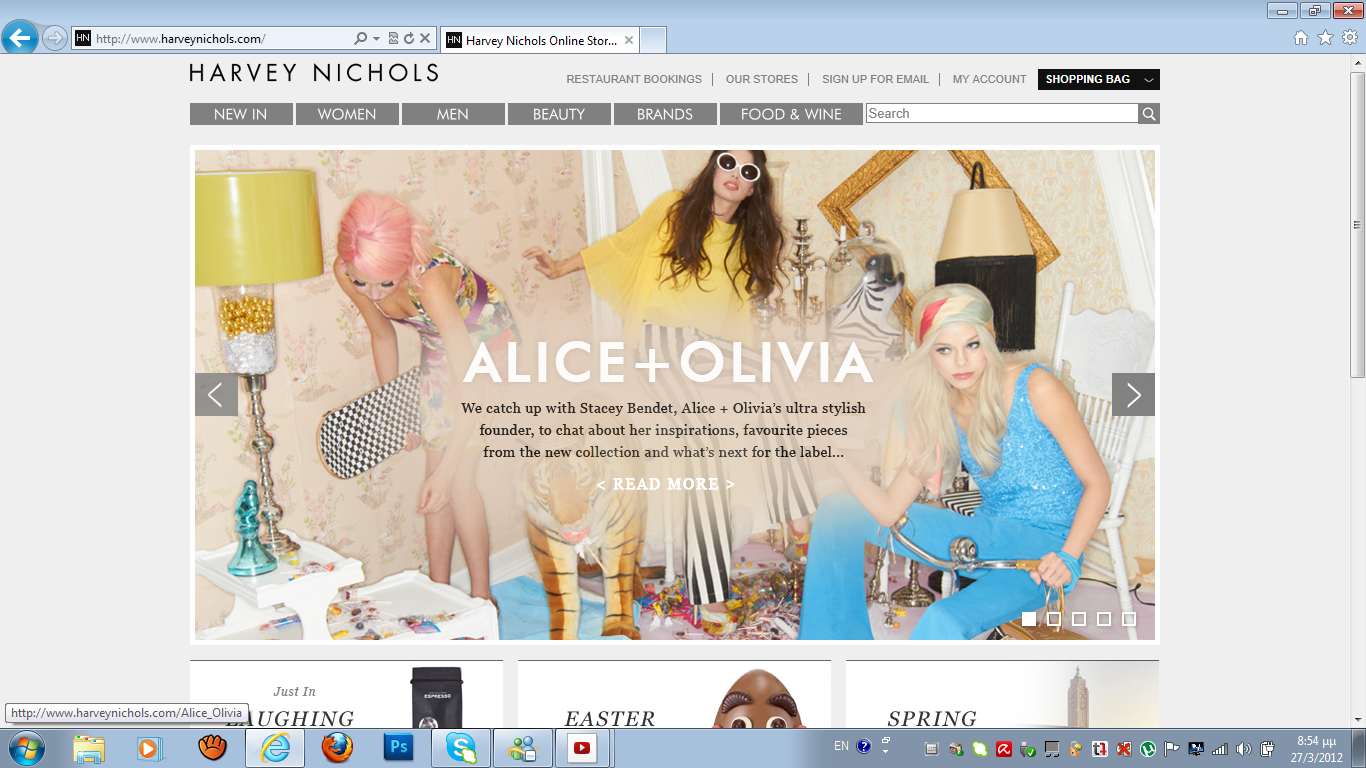Launch Photoshop from the taskbar
1366x768 pixels.
pos(399,748)
